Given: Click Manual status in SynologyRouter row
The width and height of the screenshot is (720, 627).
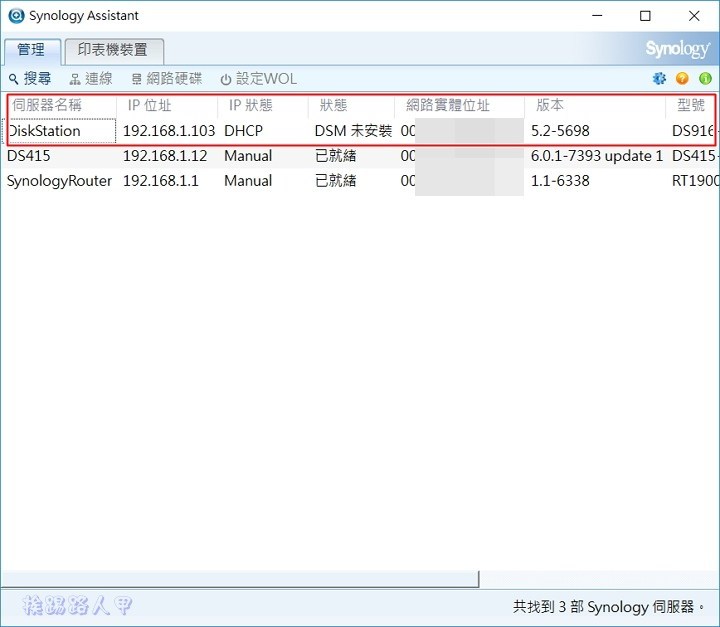Looking at the screenshot, I should click(x=248, y=181).
